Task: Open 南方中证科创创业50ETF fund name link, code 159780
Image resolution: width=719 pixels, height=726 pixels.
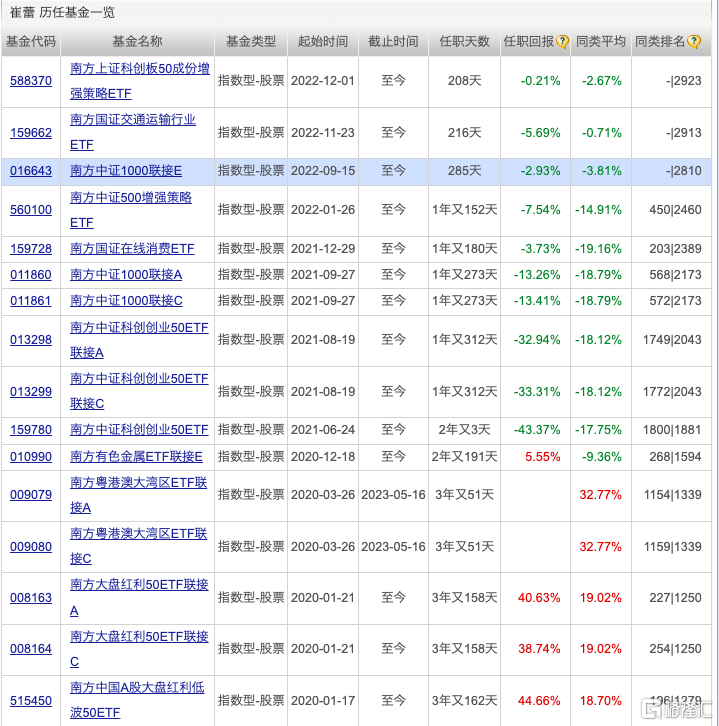Action: pos(139,430)
